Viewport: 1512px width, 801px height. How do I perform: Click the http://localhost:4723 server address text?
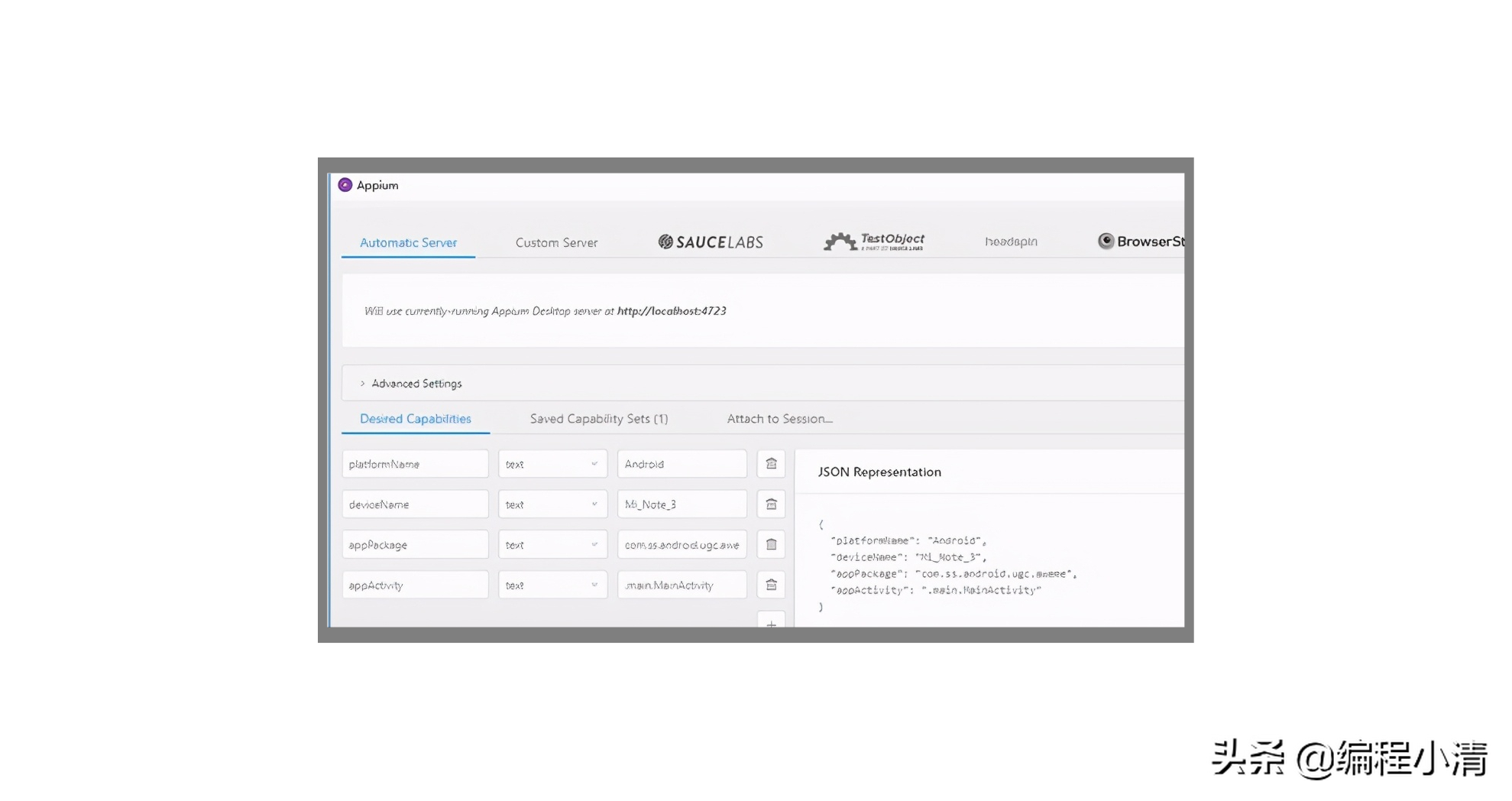click(x=672, y=311)
